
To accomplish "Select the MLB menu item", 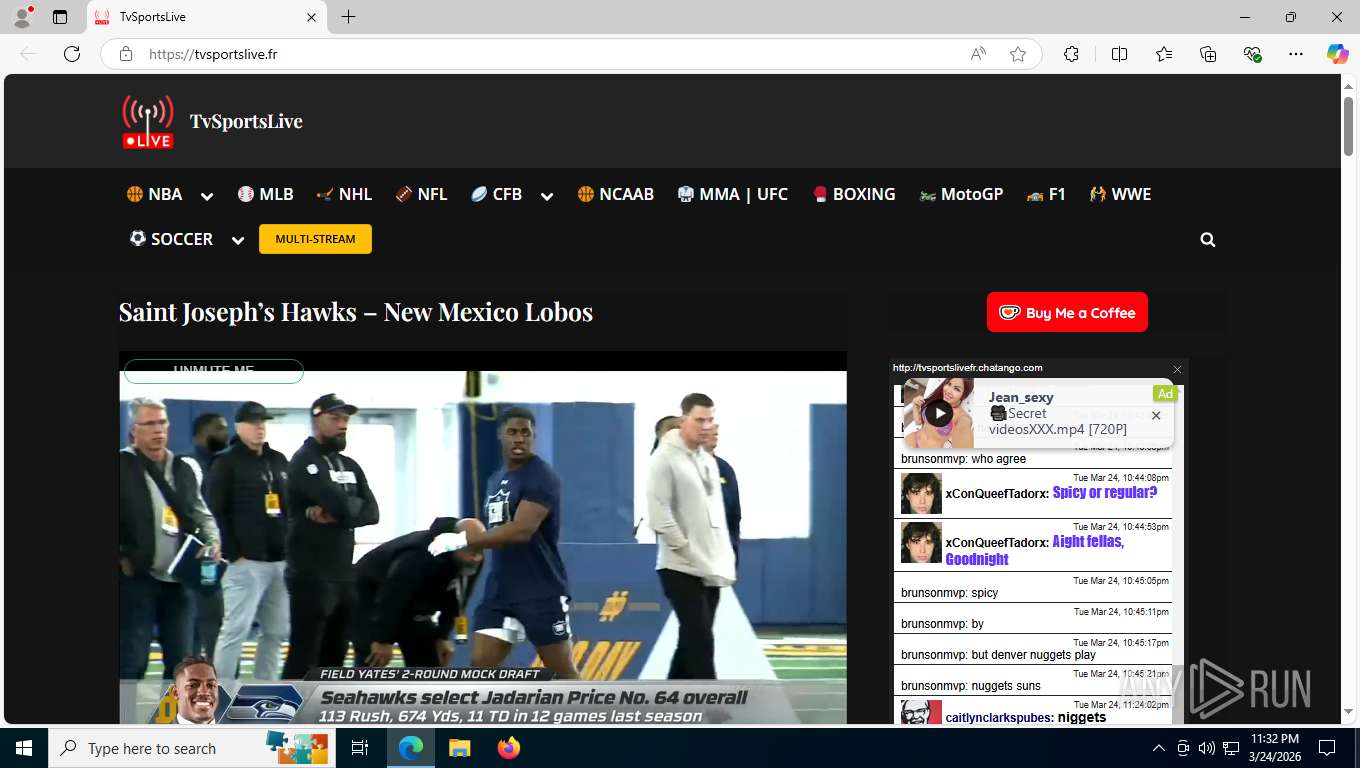I will pos(266,194).
